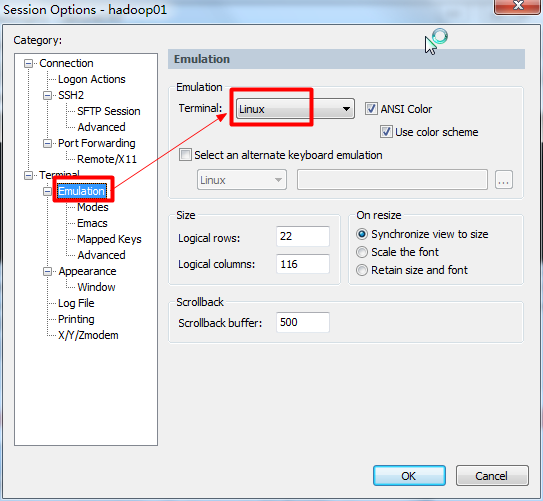Select SSH2 category
This screenshot has width=543, height=501.
[x=71, y=95]
